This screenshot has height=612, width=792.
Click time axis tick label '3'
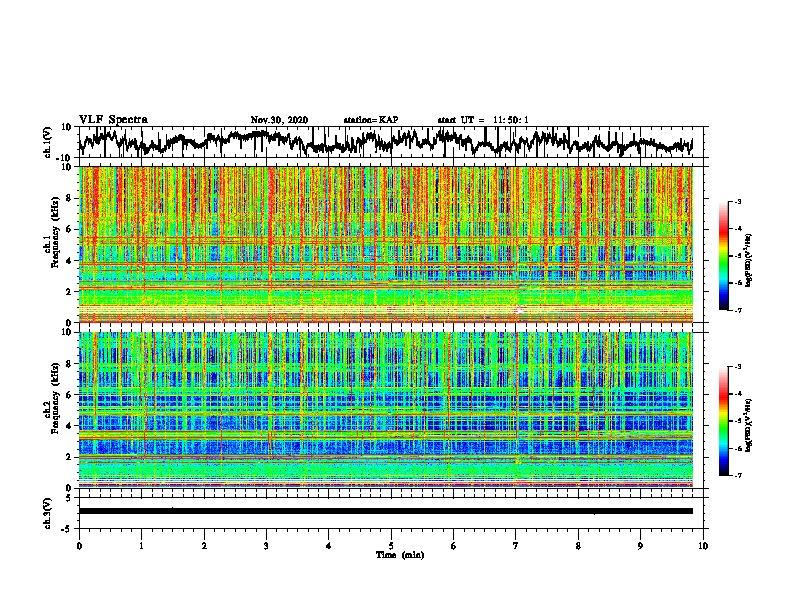click(266, 546)
